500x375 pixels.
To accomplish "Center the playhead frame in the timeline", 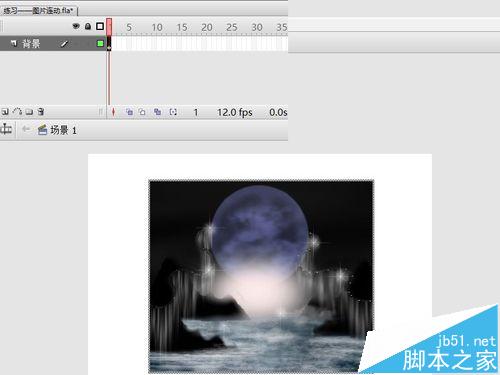I will point(113,112).
